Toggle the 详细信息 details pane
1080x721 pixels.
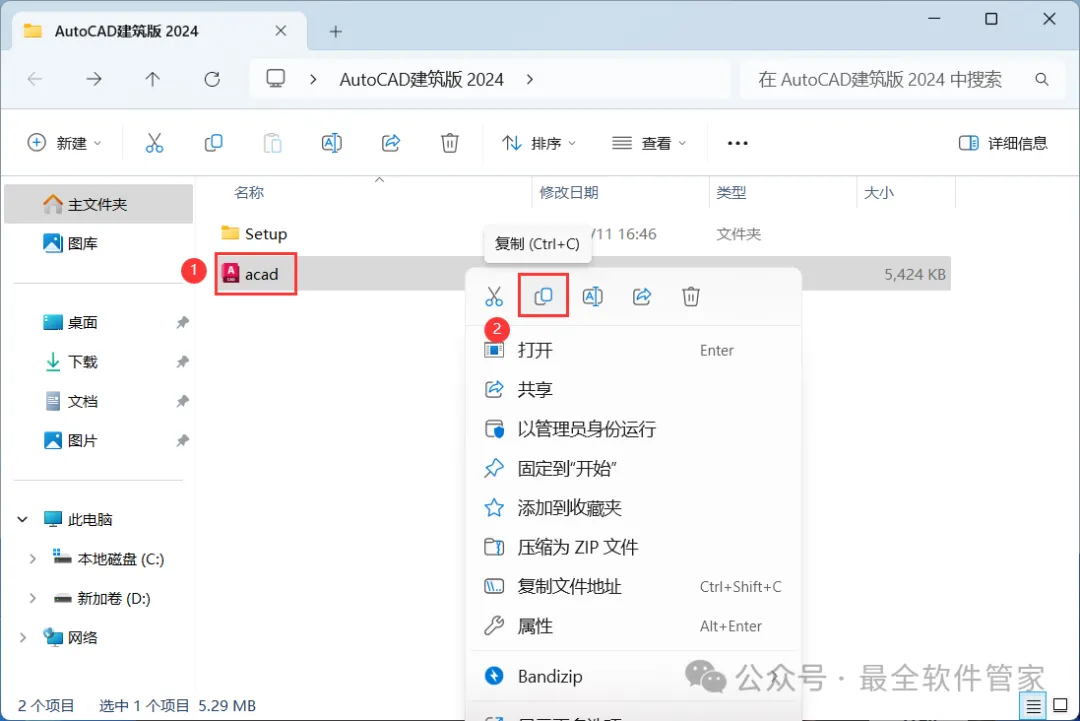point(1003,143)
